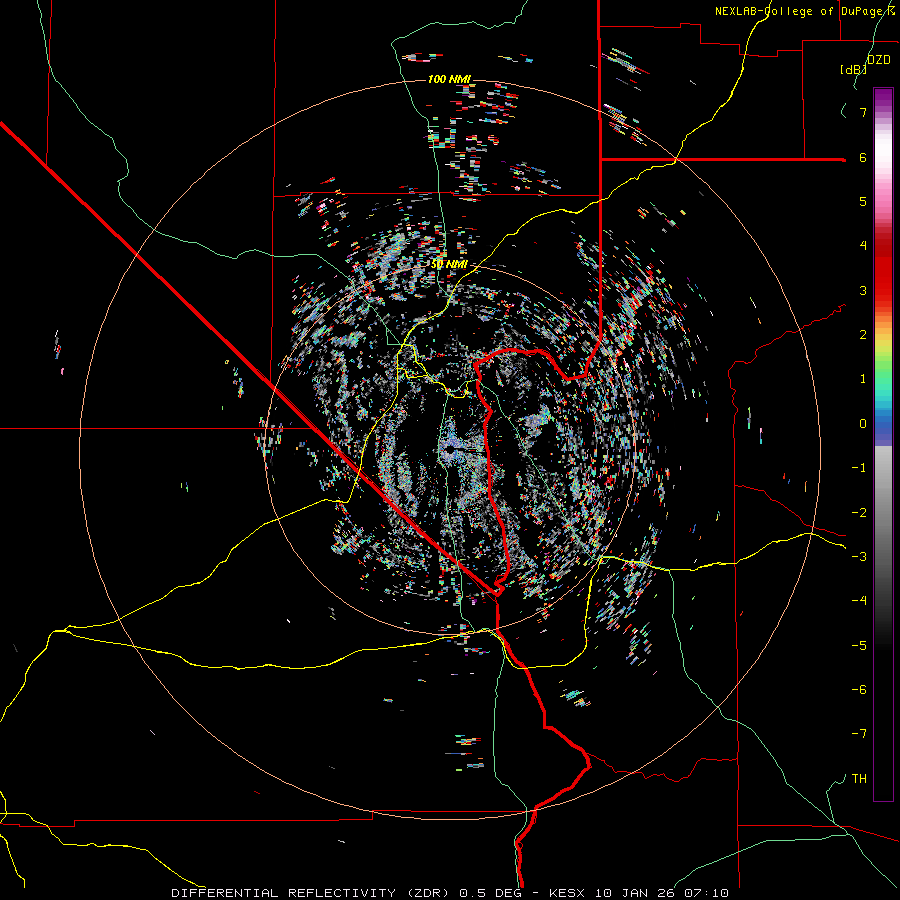Click the scale value "-5"
The image size is (900, 900).
[x=859, y=646]
